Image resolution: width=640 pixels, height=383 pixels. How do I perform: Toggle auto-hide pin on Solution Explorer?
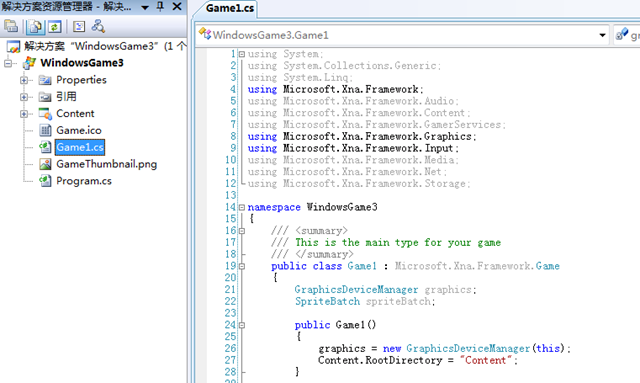coord(160,7)
